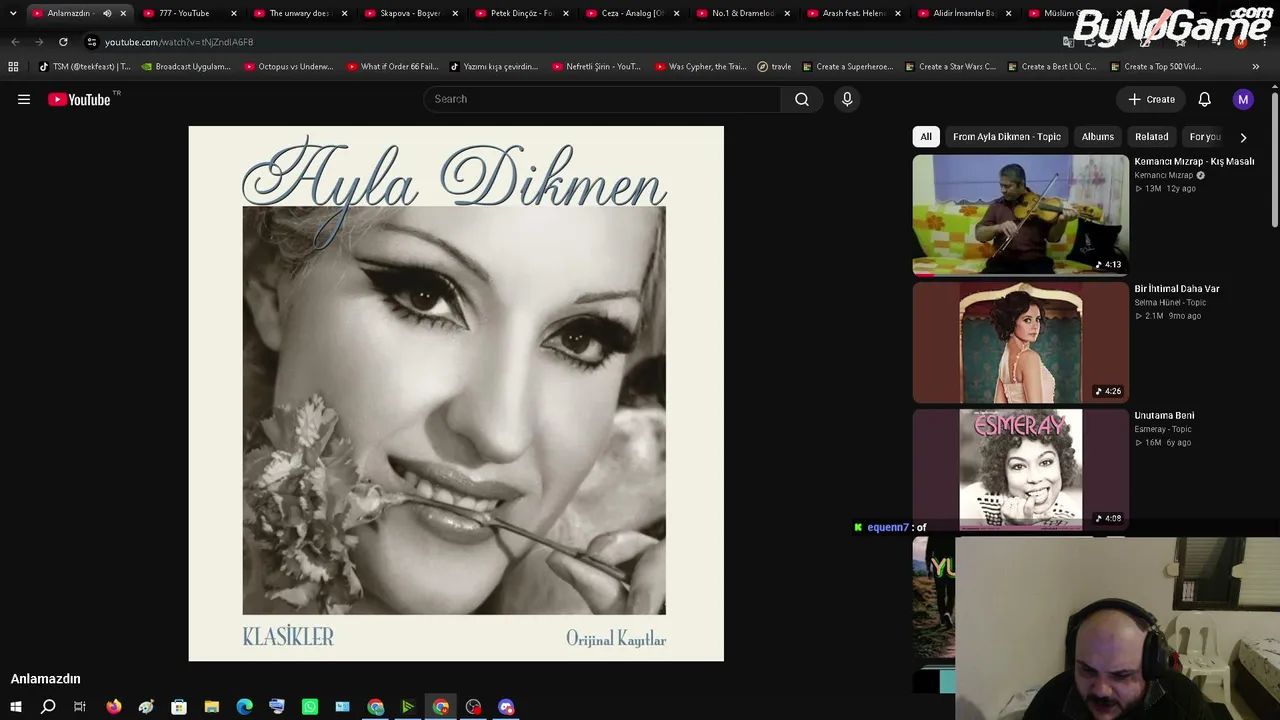The height and width of the screenshot is (720, 1280).
Task: Launch Firefox from the taskbar
Action: 114,707
